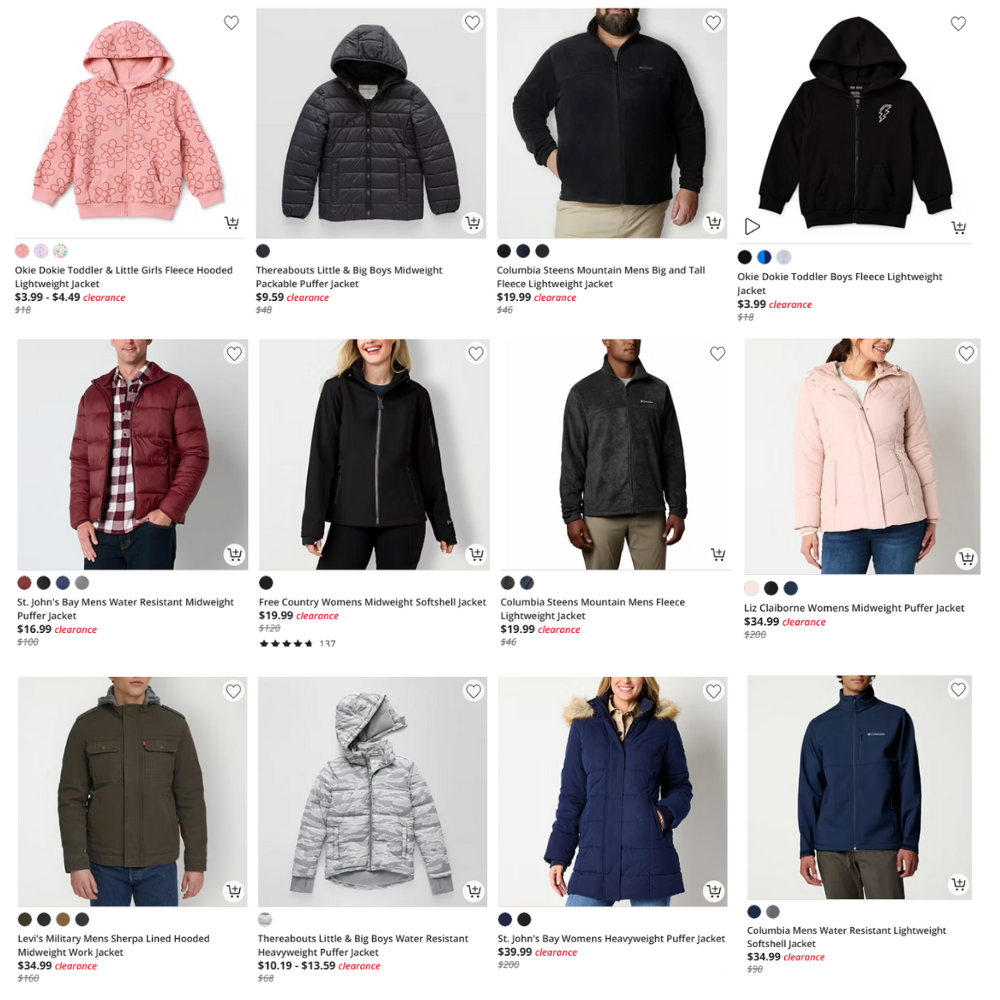Choose blue swatch on Okie Dokie boys jacket
This screenshot has width=1000, height=1000.
tap(764, 257)
